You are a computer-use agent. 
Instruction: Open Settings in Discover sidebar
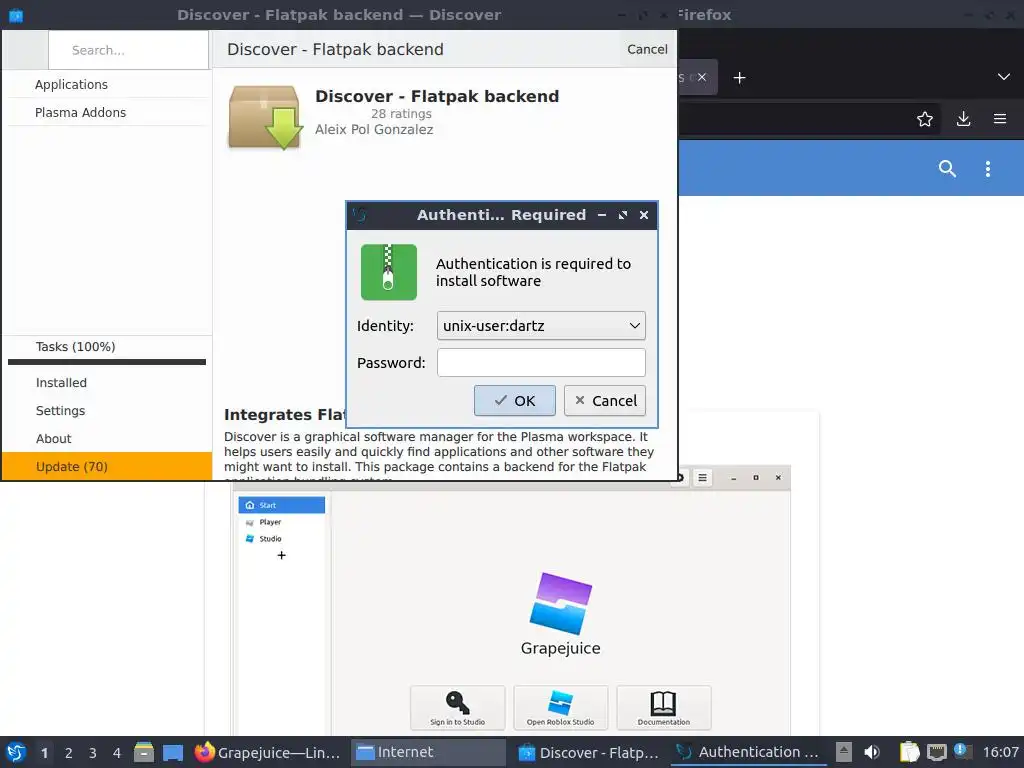click(x=106, y=411)
